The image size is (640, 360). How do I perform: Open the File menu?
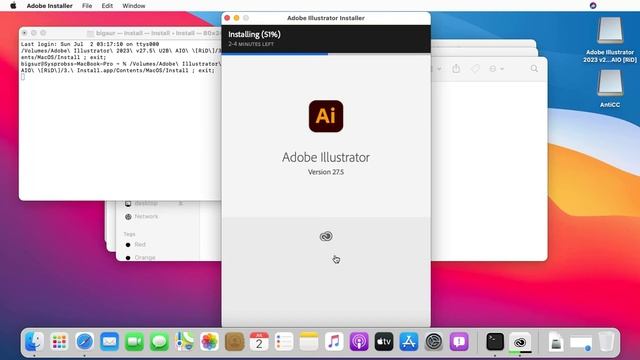[87, 6]
